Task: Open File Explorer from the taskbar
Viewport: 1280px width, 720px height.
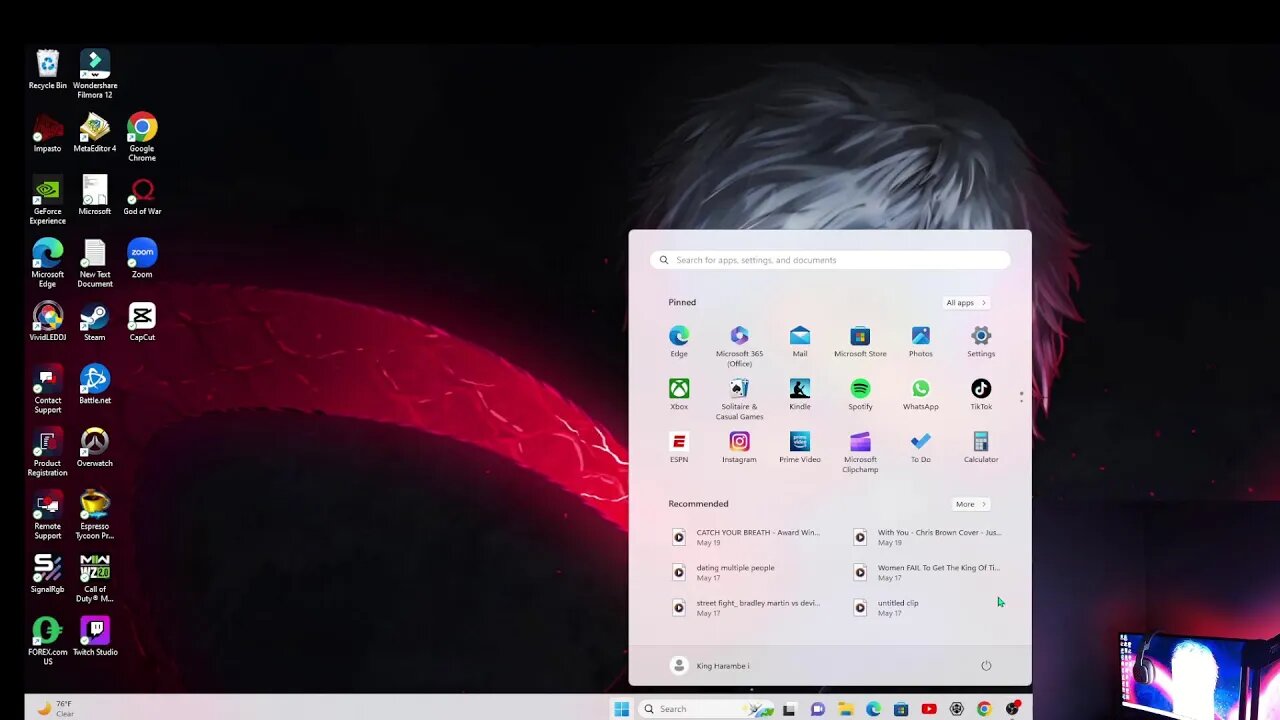Action: point(845,709)
